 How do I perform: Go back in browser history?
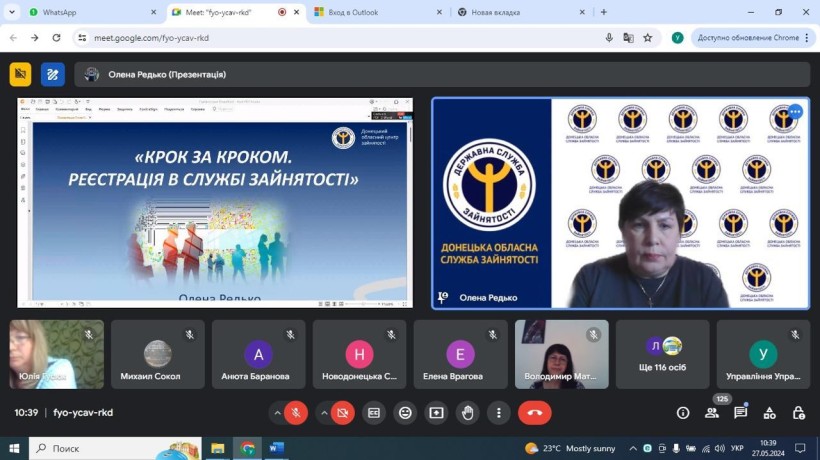click(x=14, y=38)
